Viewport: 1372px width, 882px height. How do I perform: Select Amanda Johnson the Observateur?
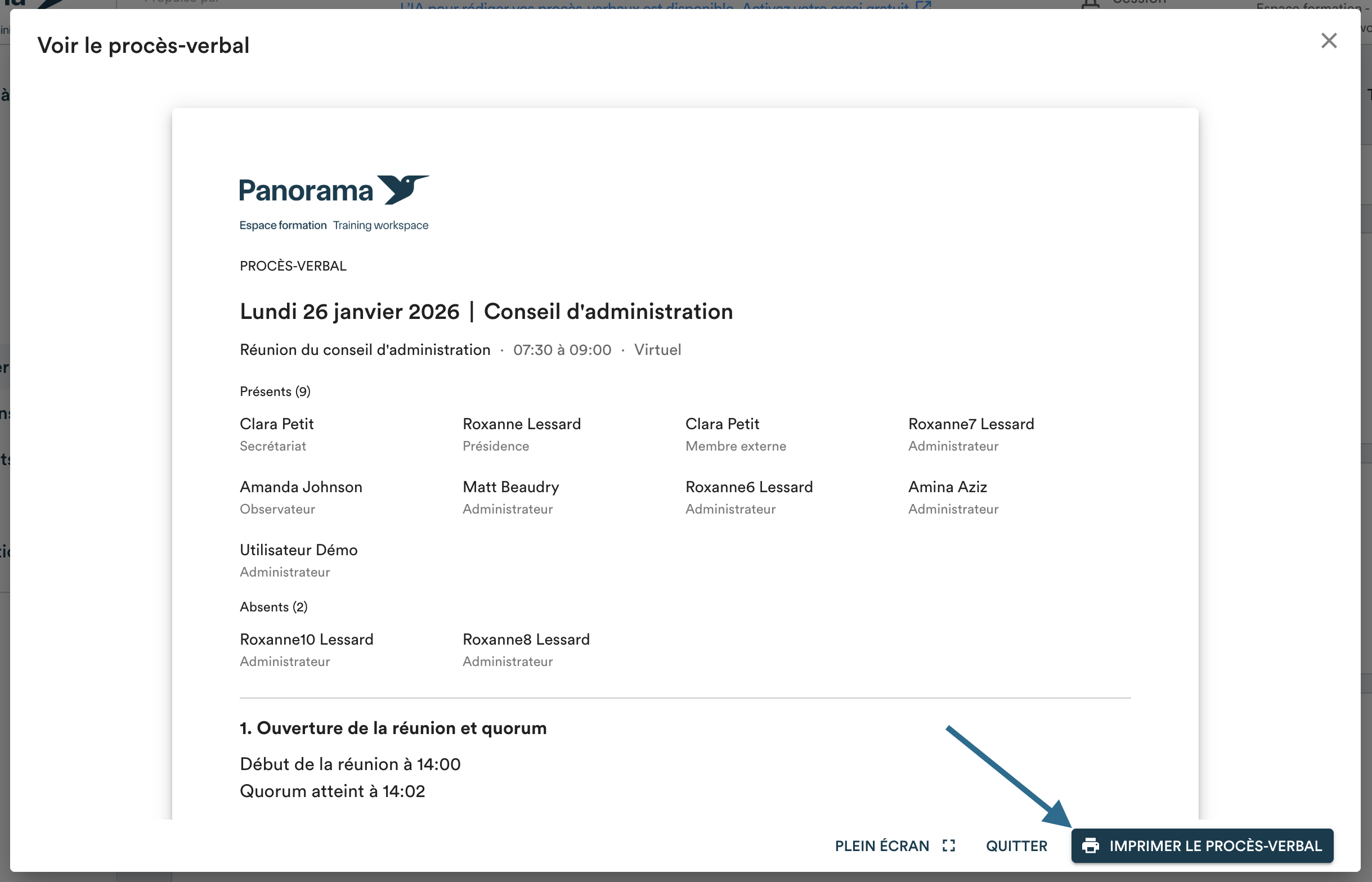click(x=301, y=487)
